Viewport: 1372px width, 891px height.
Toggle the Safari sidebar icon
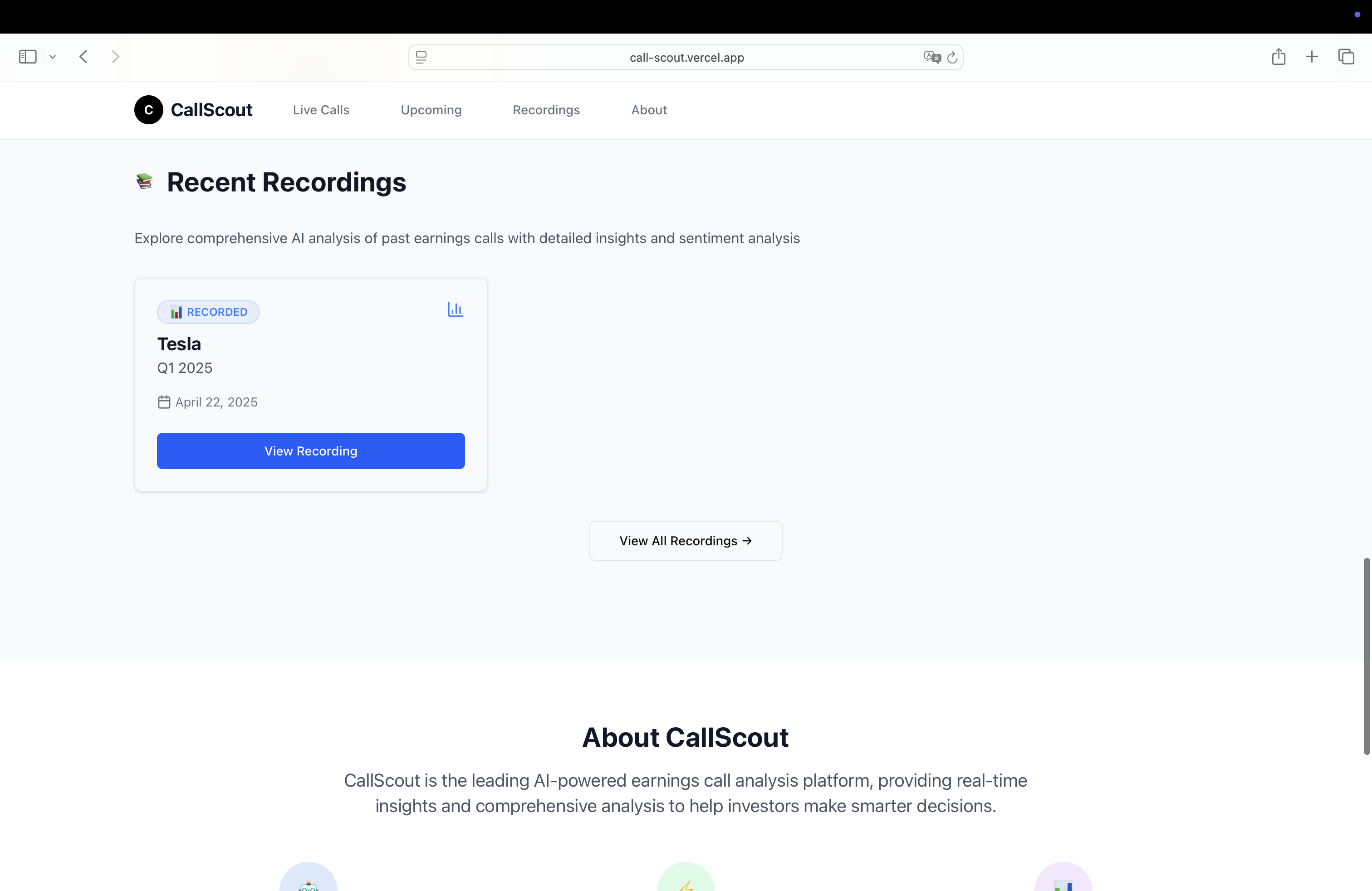pyautogui.click(x=27, y=56)
